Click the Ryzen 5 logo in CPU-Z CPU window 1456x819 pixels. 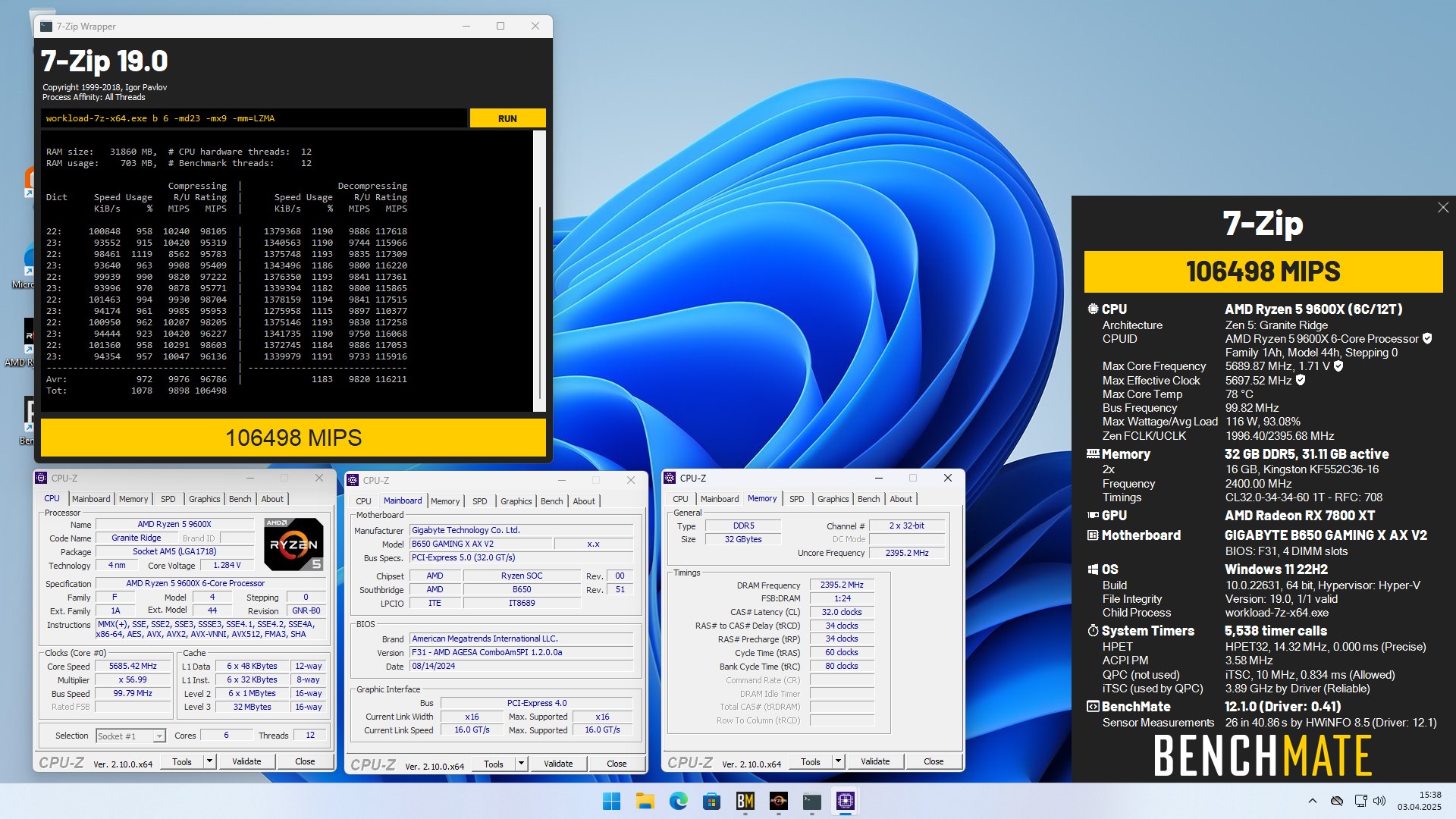(293, 544)
